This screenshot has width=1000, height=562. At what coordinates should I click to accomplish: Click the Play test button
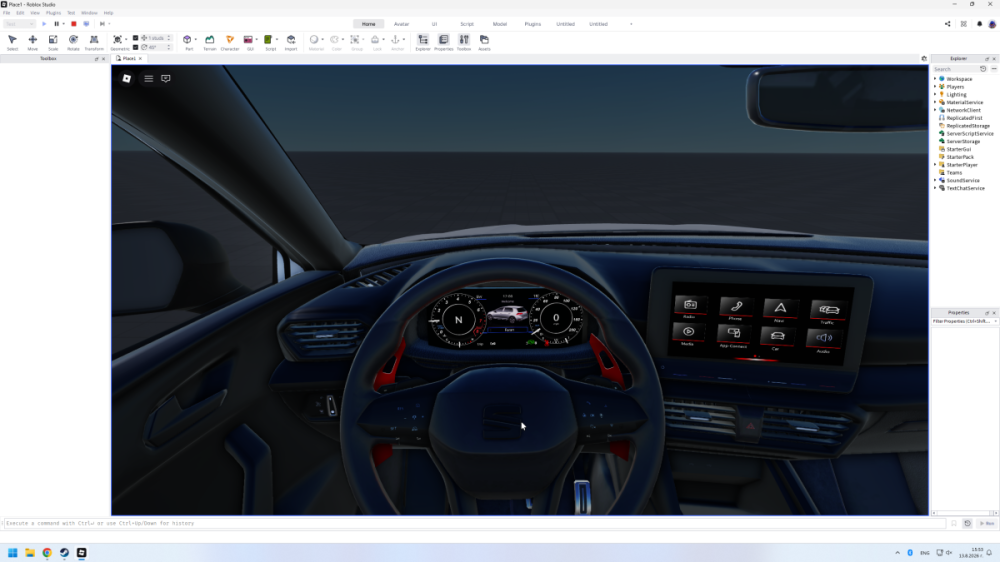pos(44,24)
